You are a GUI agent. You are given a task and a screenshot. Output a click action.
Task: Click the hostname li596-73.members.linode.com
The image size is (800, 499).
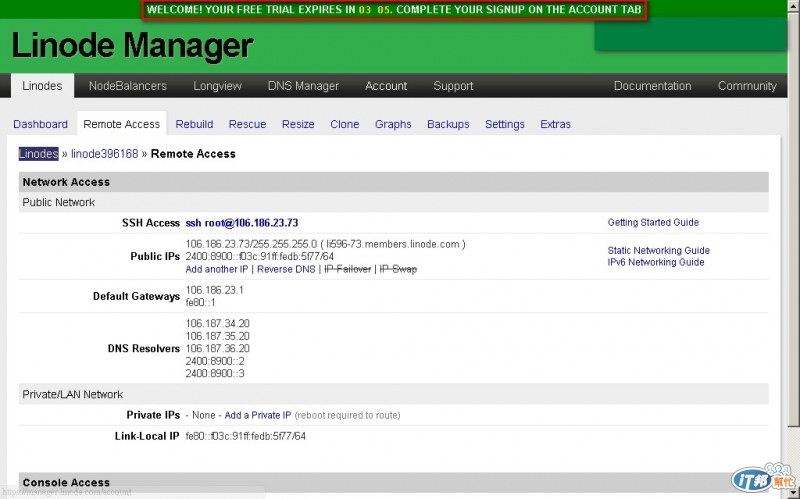393,244
